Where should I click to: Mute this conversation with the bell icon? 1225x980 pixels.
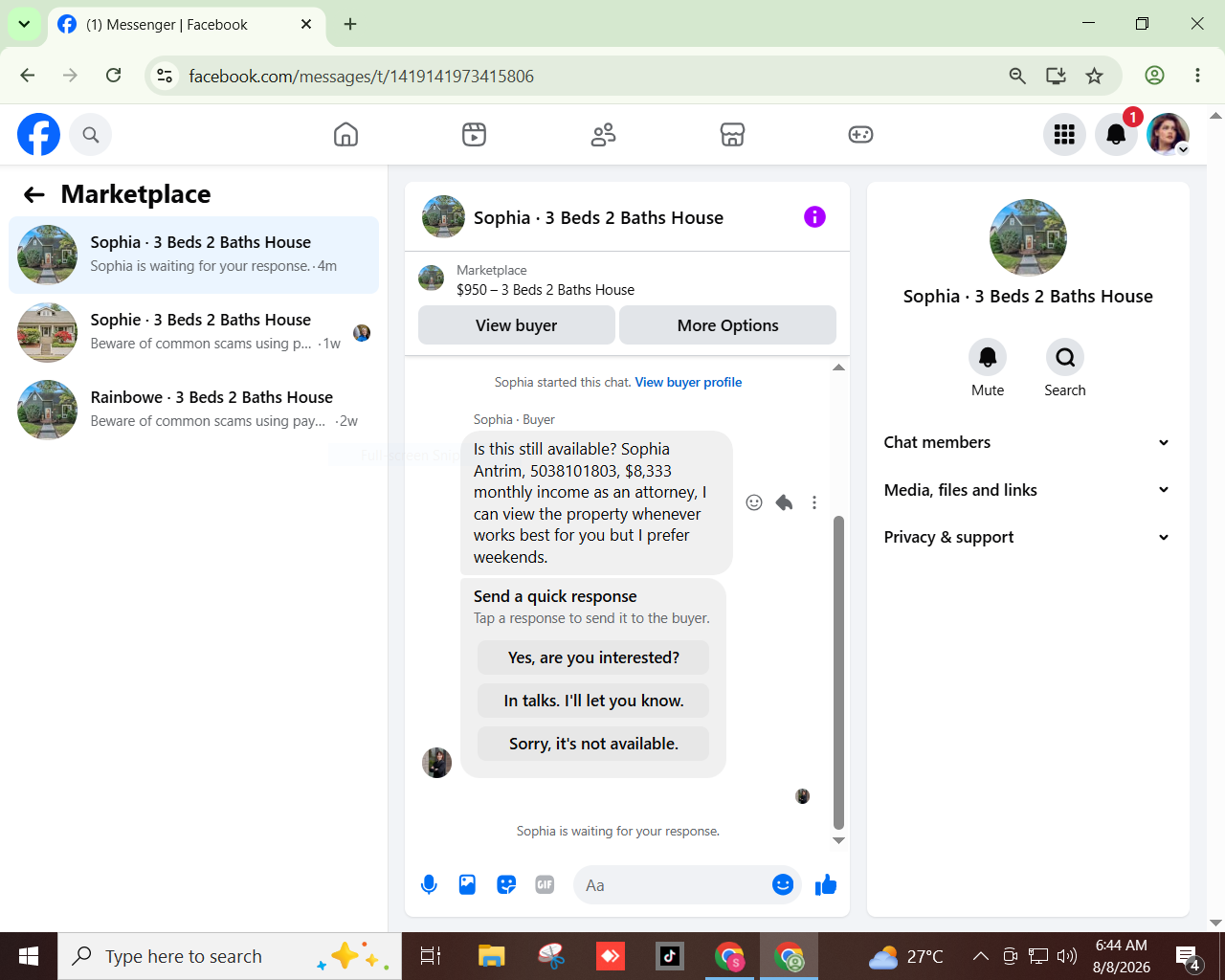988,358
